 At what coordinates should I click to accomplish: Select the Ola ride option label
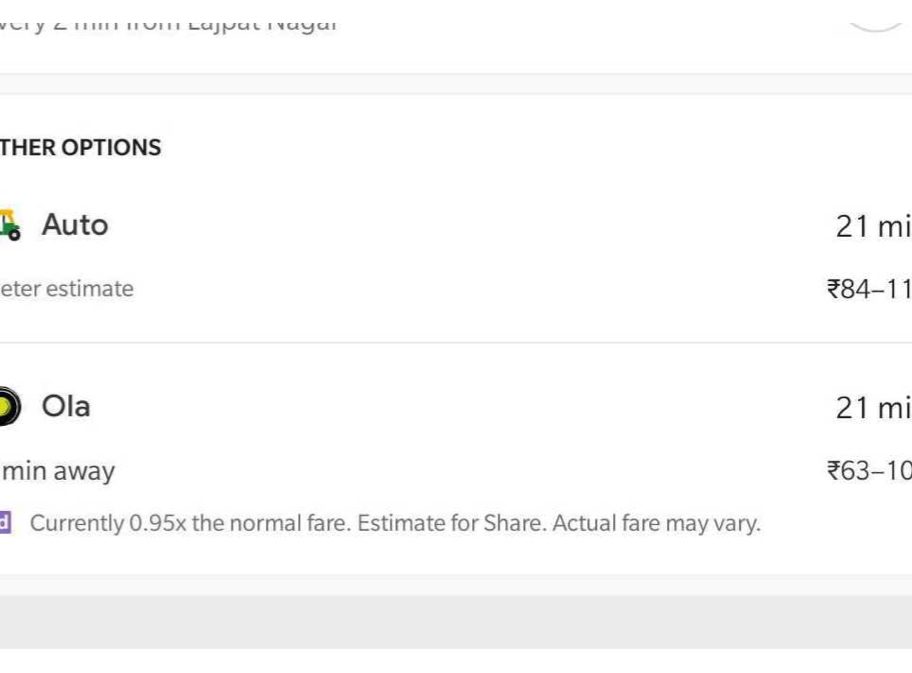coord(66,407)
